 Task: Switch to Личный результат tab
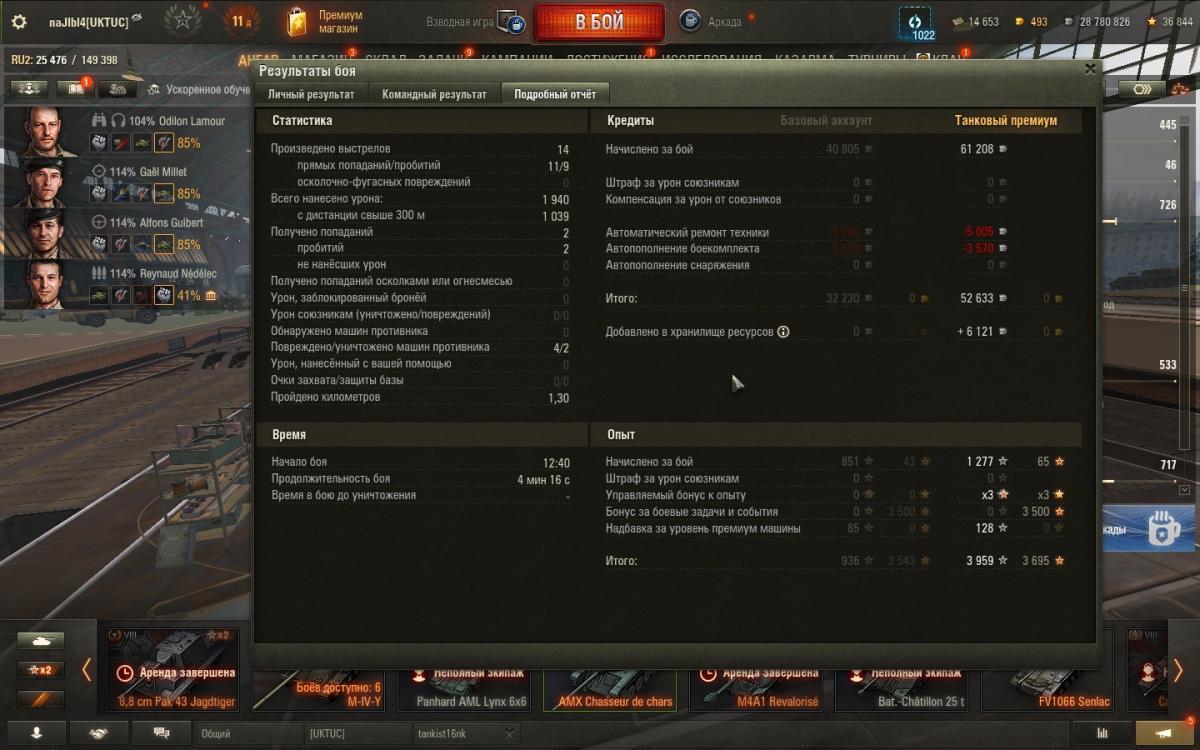311,94
